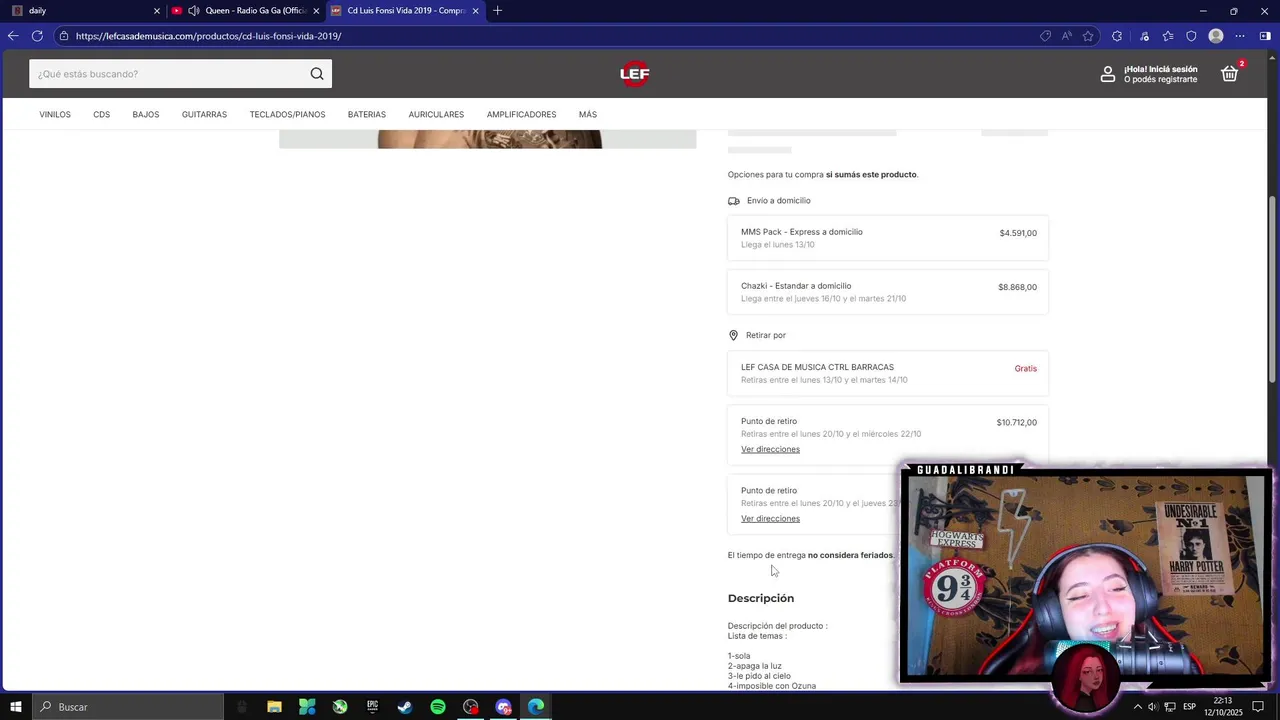
Task: Click the ESP language indicator in tray
Action: click(1189, 707)
